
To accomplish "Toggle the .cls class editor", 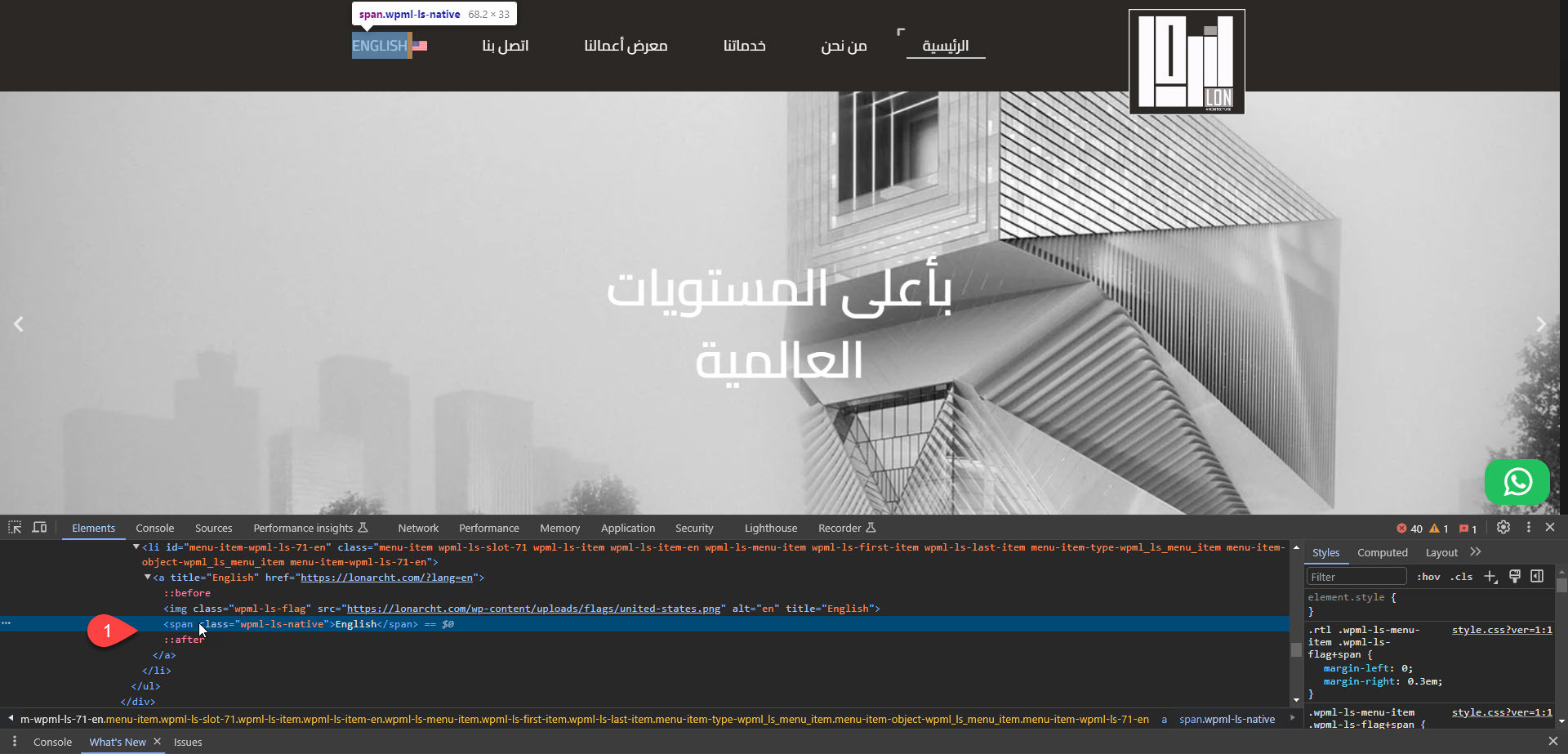I will click(x=1461, y=577).
